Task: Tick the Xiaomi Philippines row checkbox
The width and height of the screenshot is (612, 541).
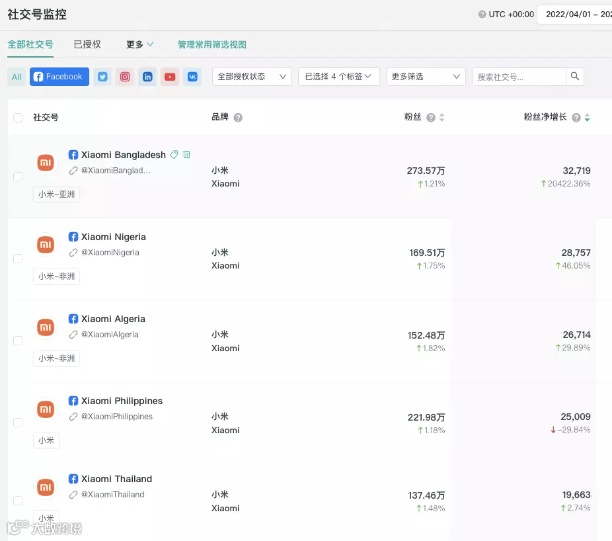Action: pyautogui.click(x=18, y=422)
